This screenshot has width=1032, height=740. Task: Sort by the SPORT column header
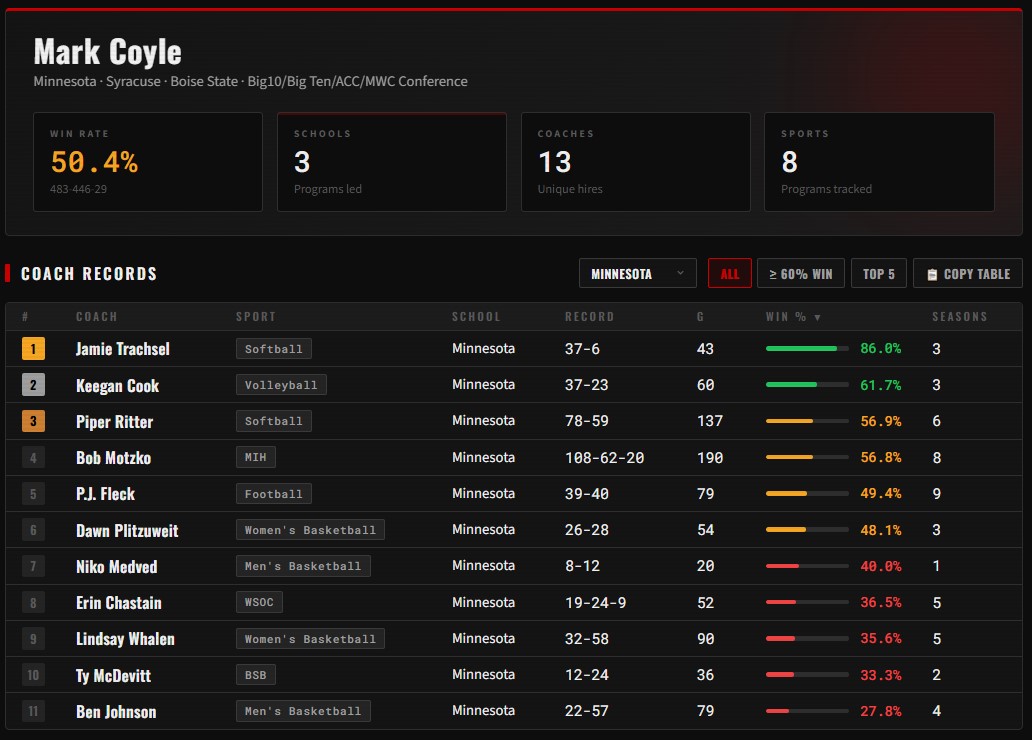pyautogui.click(x=256, y=317)
